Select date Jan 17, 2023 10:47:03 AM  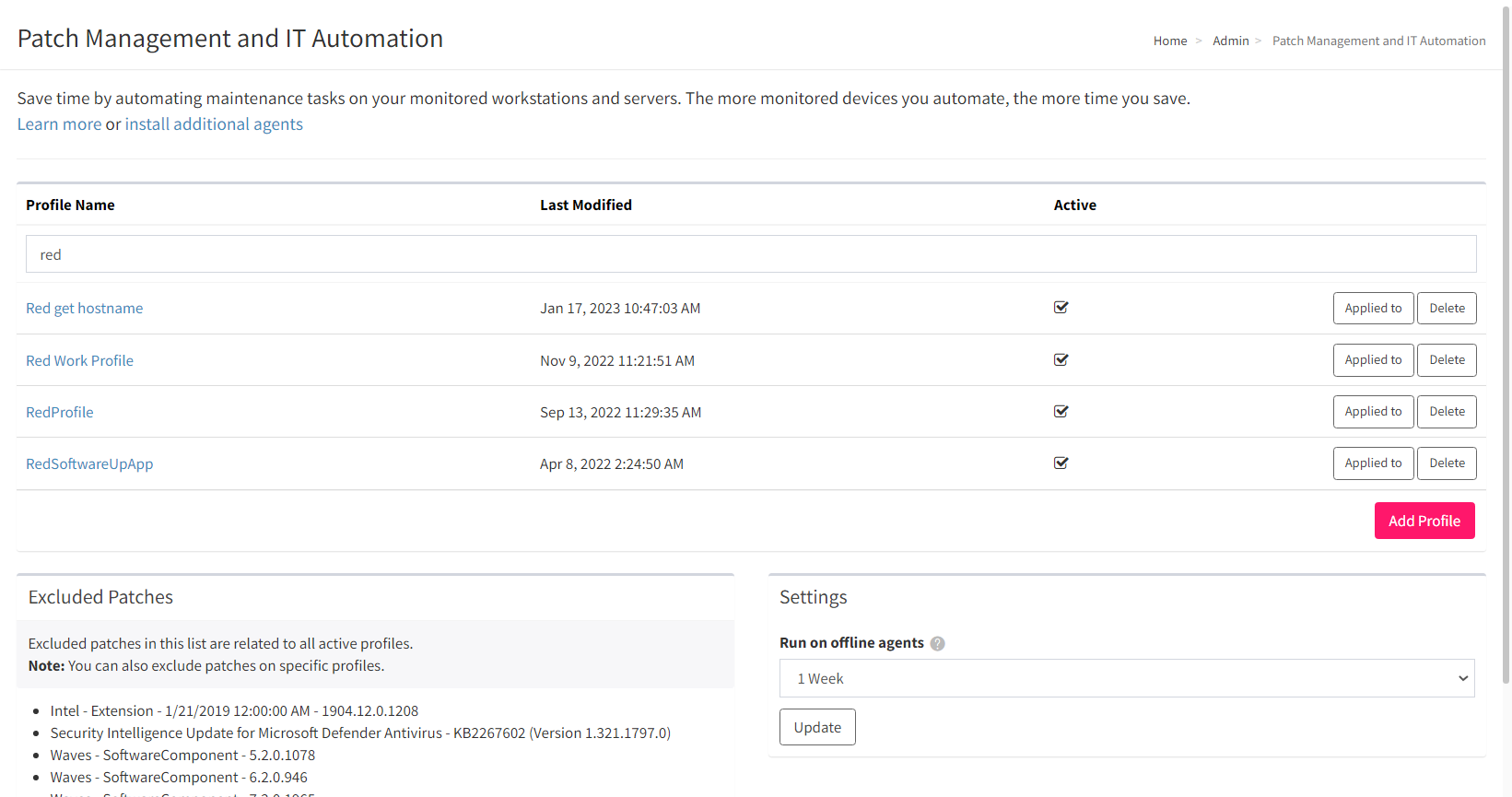[x=620, y=308]
